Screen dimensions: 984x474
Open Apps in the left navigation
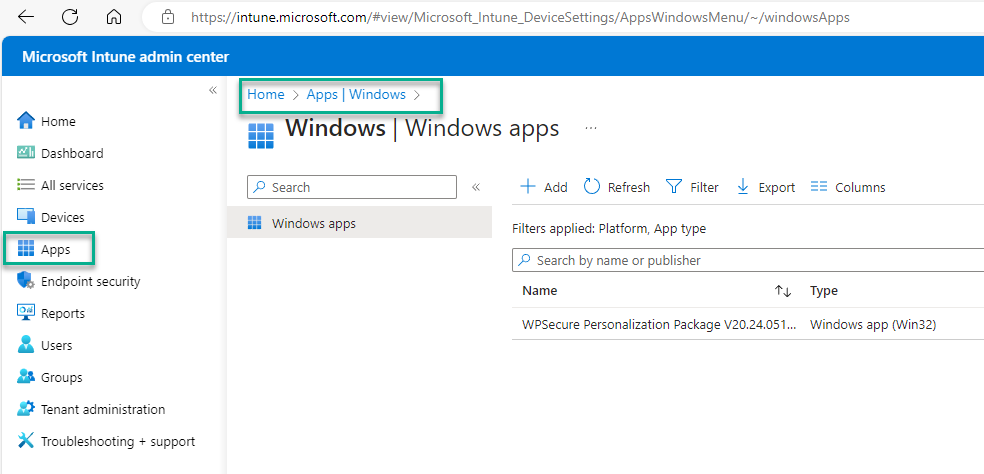click(56, 249)
